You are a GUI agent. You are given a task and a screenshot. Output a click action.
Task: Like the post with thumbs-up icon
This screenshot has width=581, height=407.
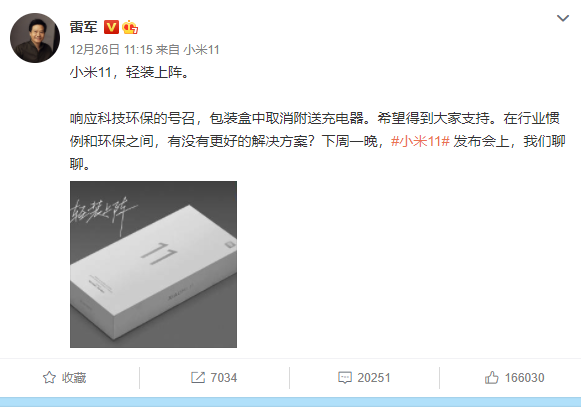(x=491, y=377)
